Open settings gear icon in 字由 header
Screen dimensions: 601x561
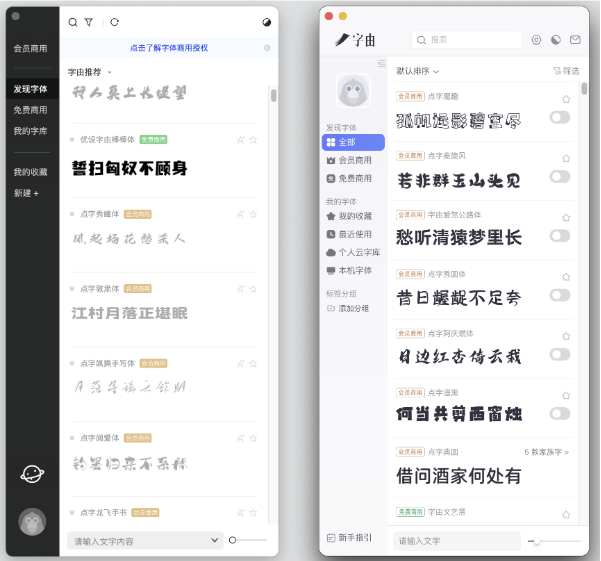(x=536, y=40)
